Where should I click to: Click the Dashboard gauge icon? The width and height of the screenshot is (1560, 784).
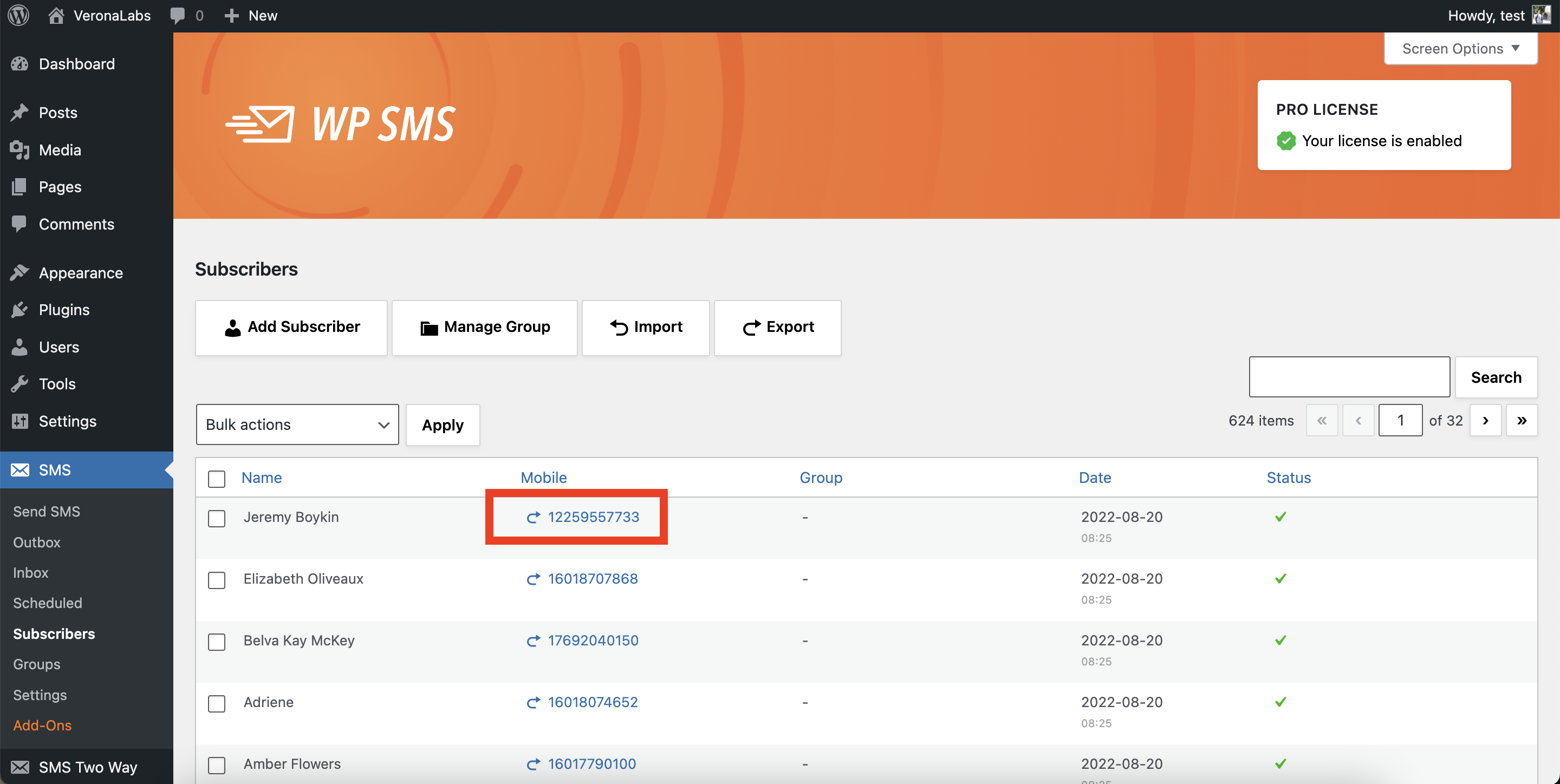click(x=20, y=63)
